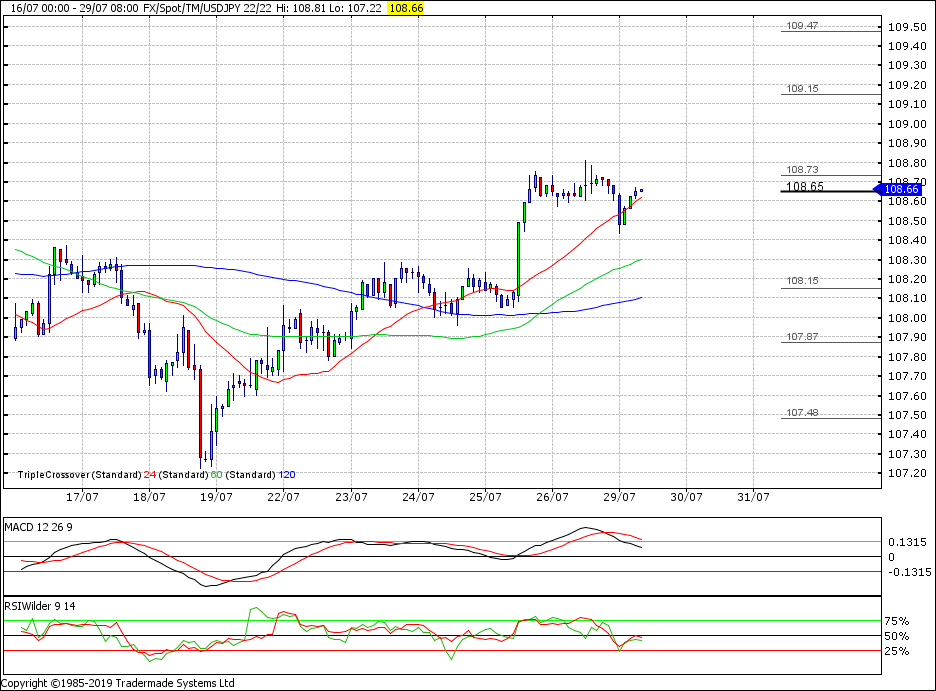Select the 109.47 resistance level label
Screen dimensions: 936x691
802,26
